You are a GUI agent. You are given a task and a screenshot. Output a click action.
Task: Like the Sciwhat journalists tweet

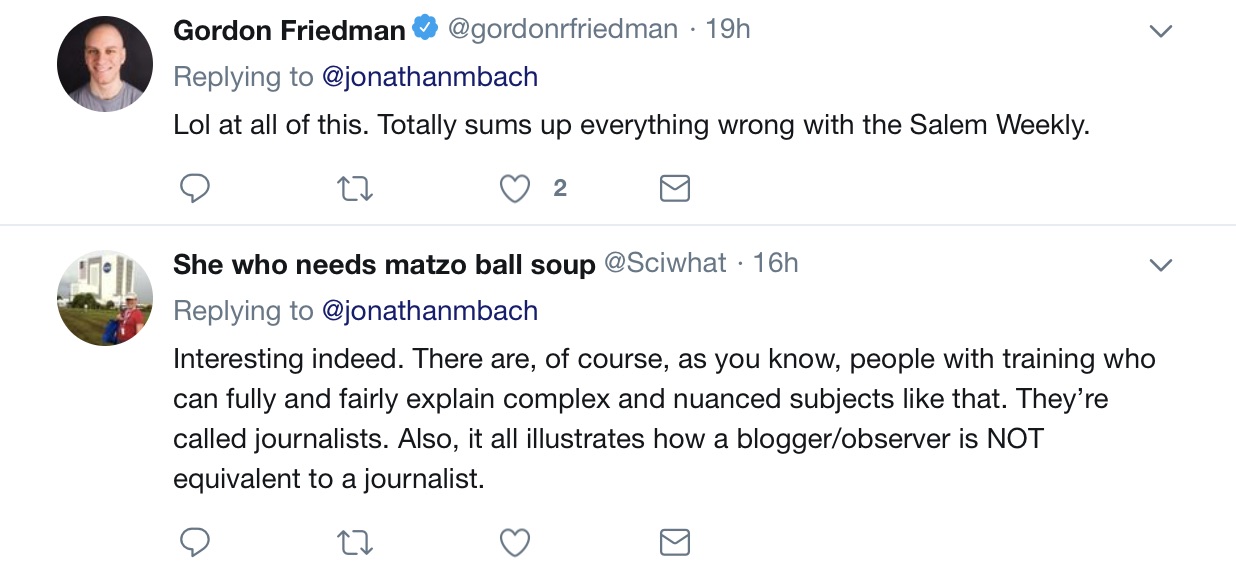point(515,541)
